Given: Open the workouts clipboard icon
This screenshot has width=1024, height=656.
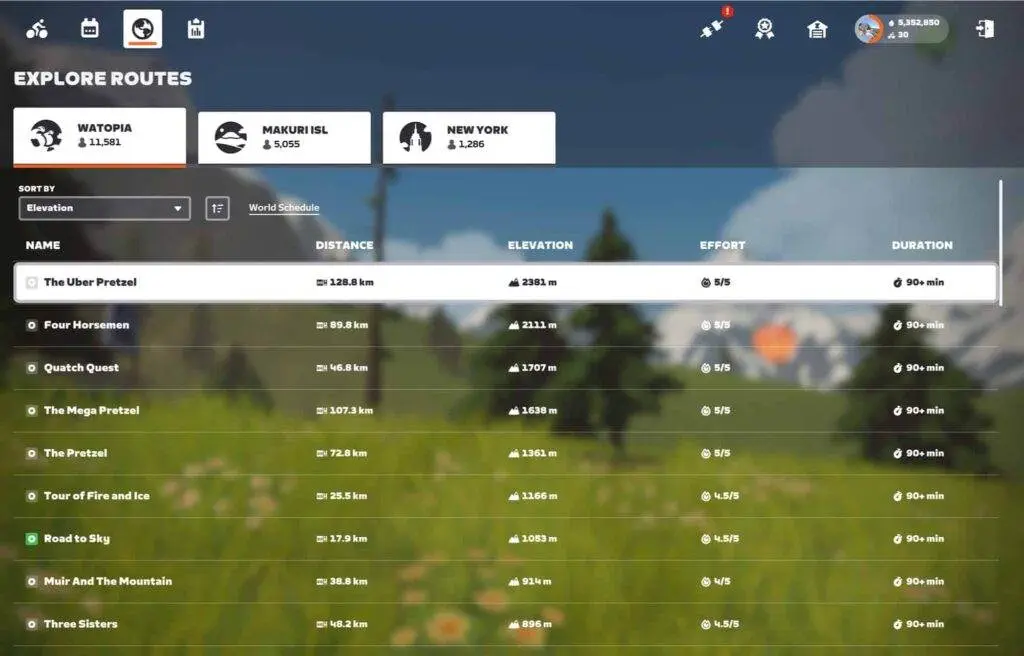Looking at the screenshot, I should pos(196,29).
